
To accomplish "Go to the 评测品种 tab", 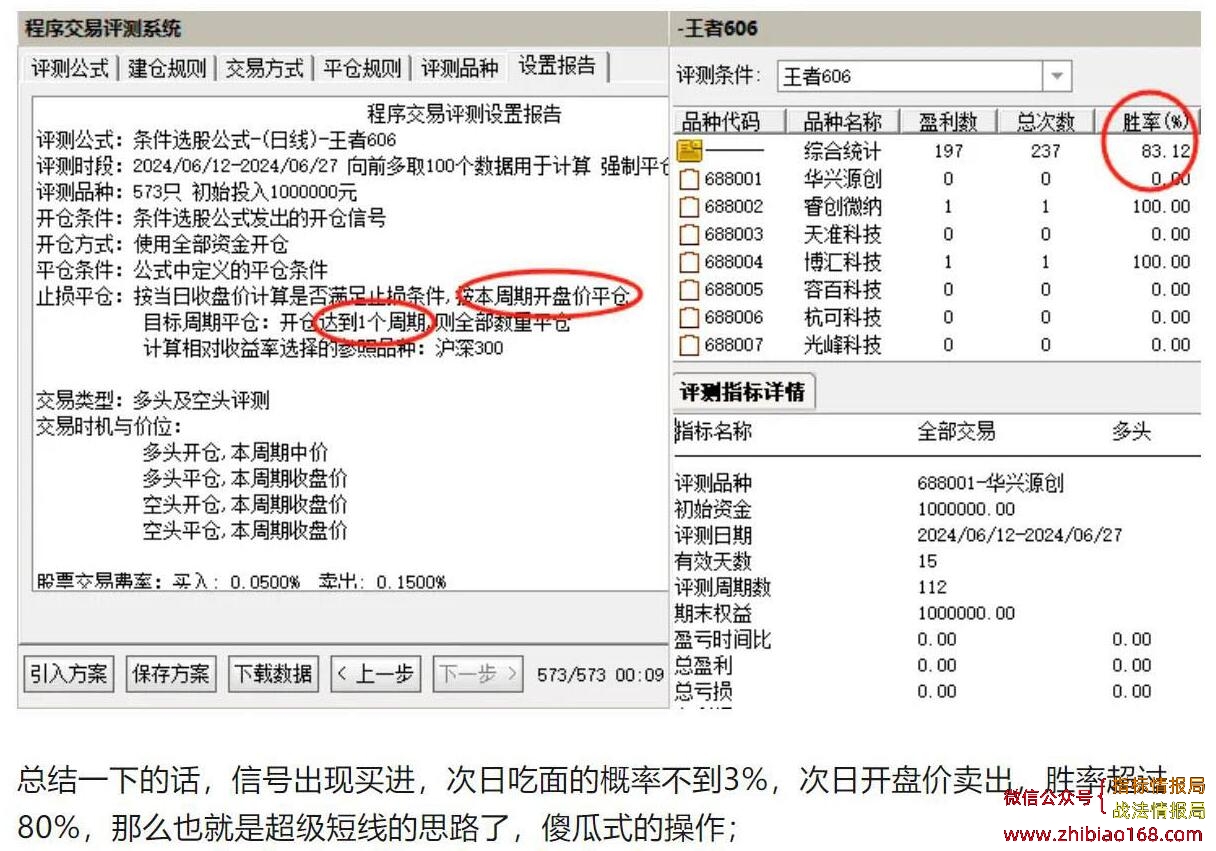I will tap(458, 69).
